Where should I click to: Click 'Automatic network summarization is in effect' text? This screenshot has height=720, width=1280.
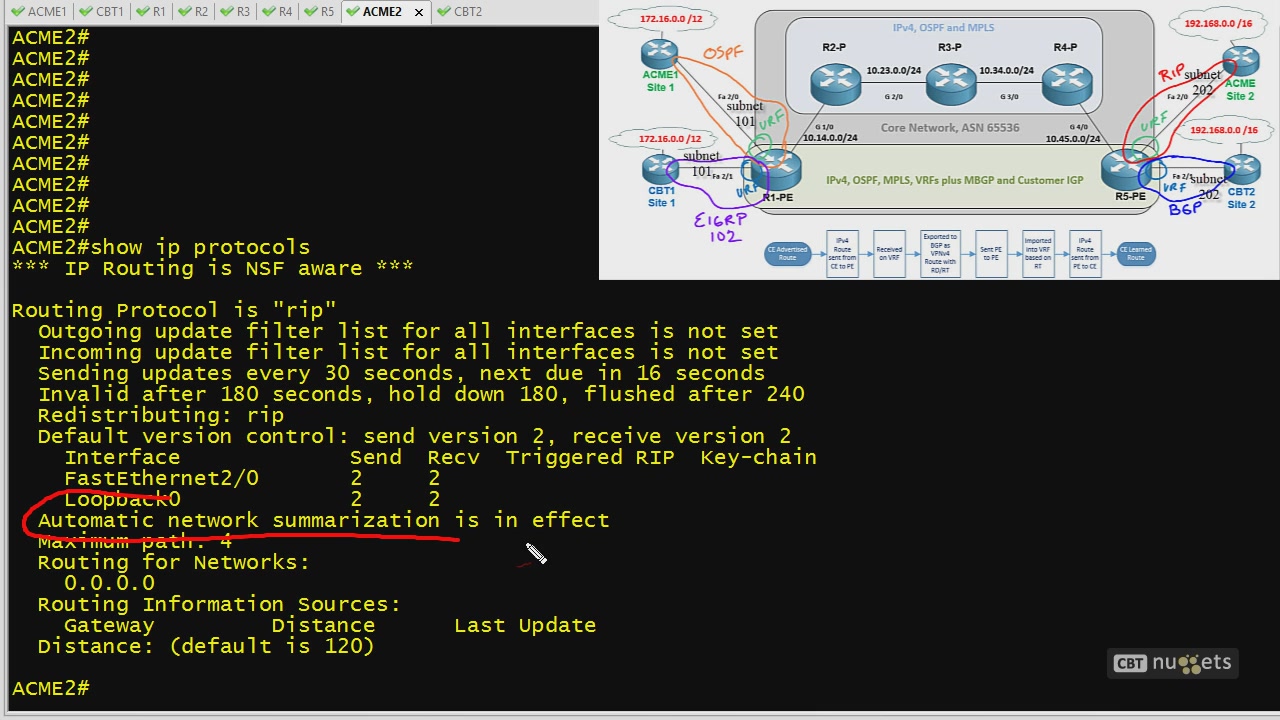tap(323, 520)
